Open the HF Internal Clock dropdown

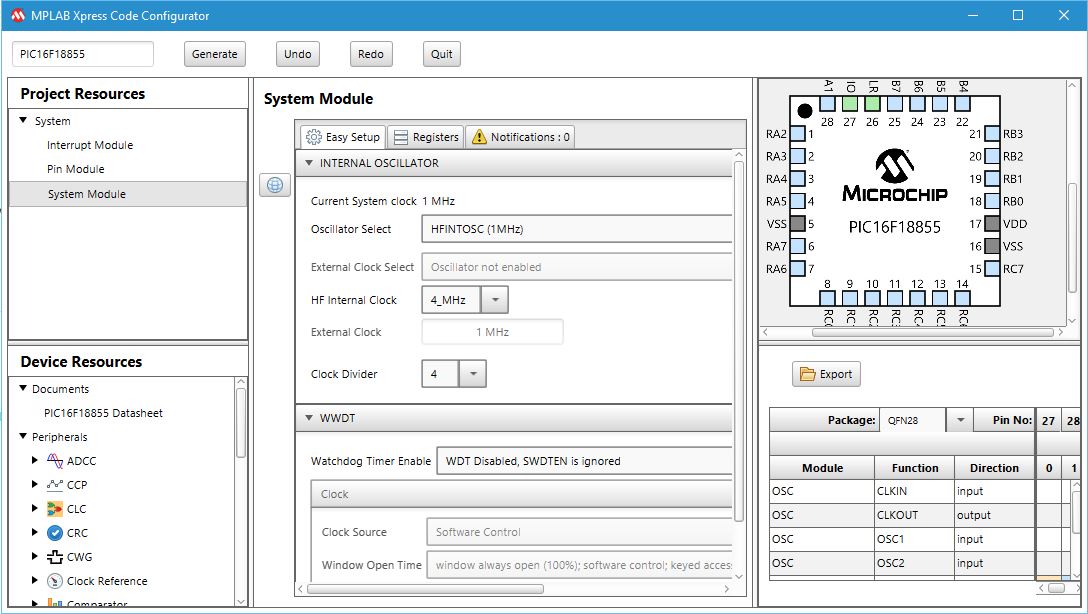(x=495, y=300)
